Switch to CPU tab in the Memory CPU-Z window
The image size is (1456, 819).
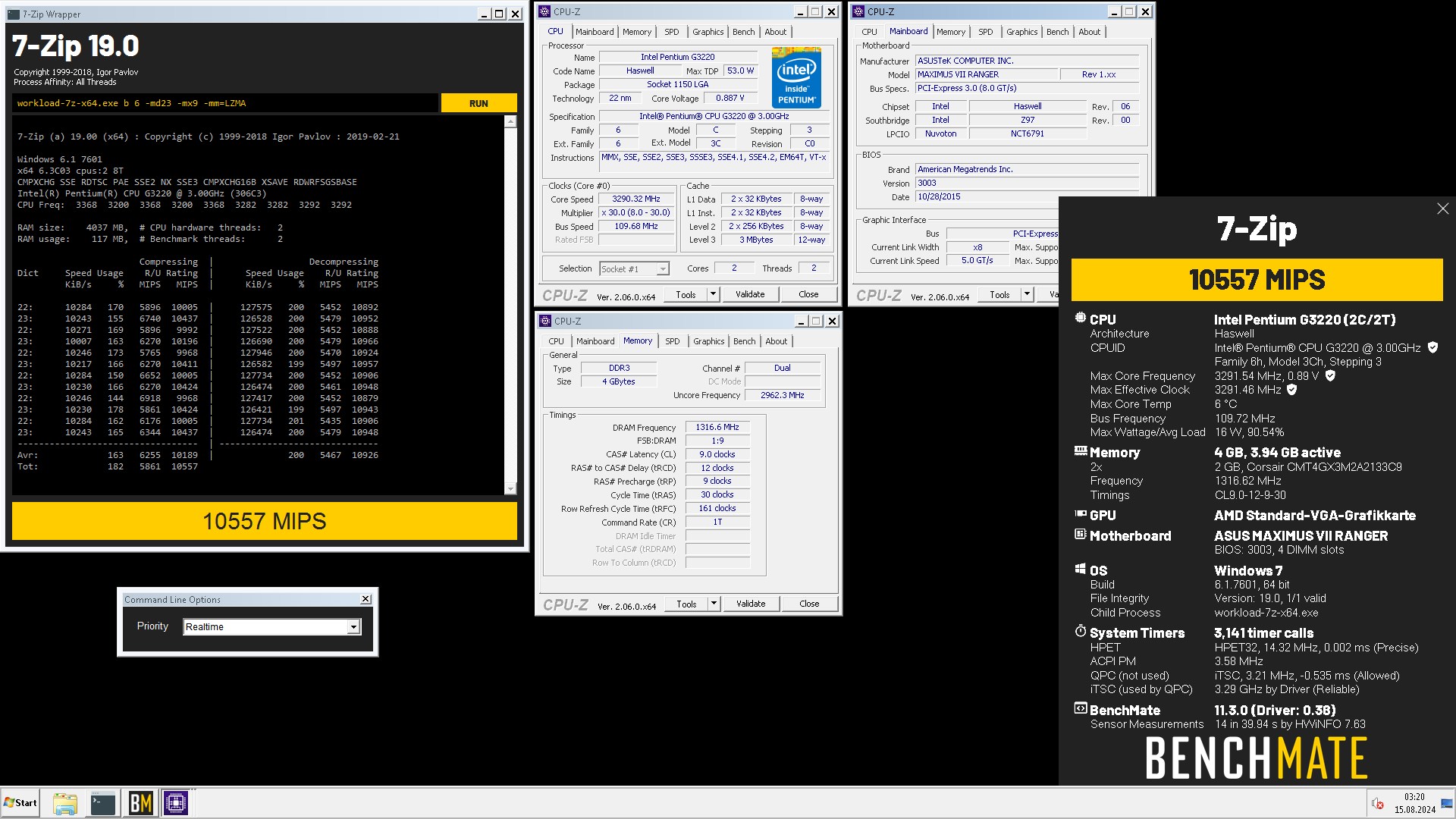point(556,341)
